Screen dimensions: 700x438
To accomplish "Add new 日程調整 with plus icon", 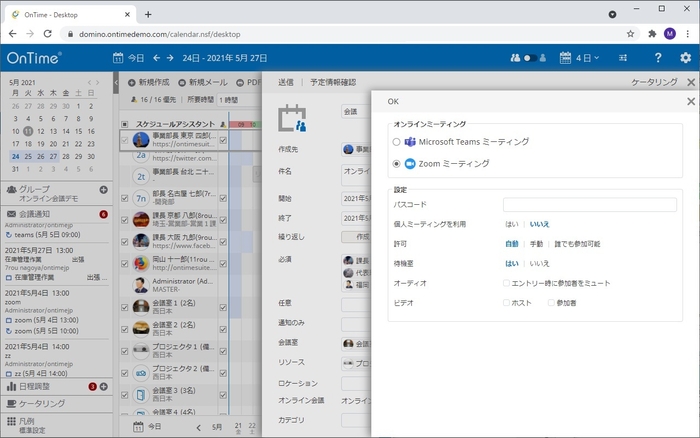I will (x=104, y=387).
